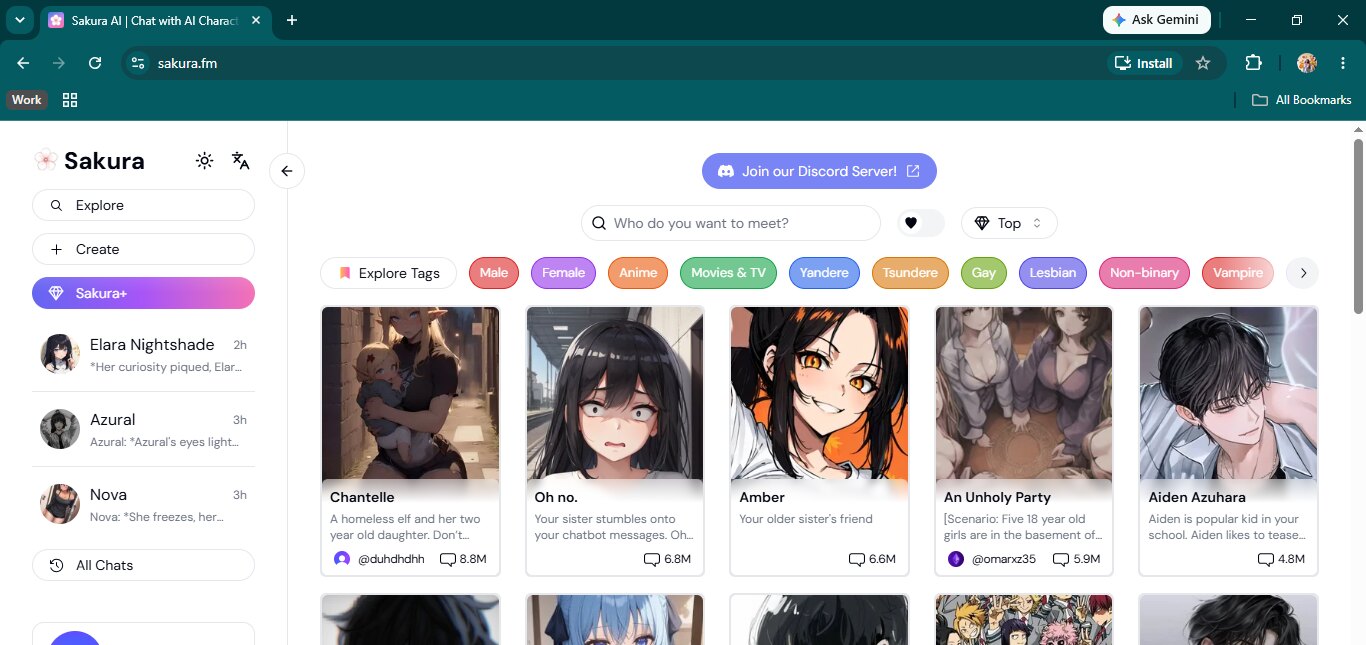The width and height of the screenshot is (1366, 645).
Task: Click the Discord logo icon in banner
Action: [727, 171]
